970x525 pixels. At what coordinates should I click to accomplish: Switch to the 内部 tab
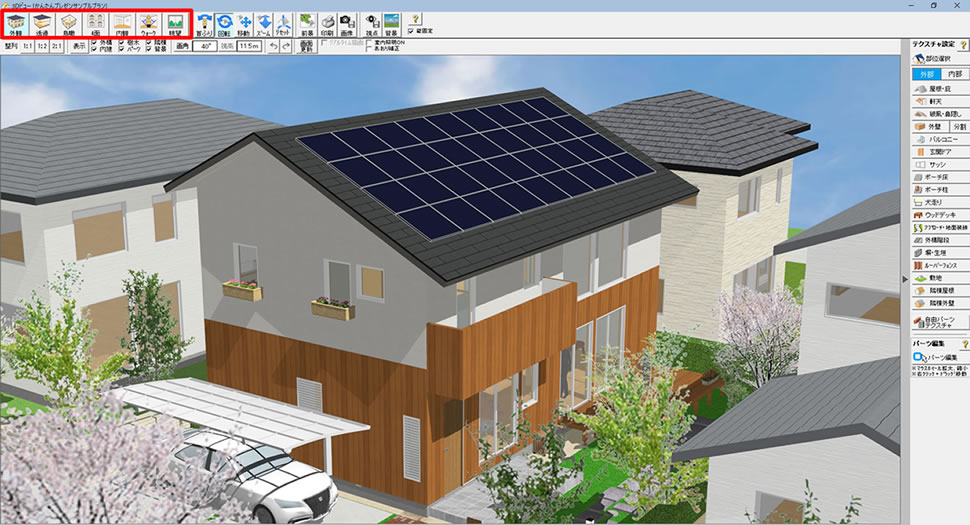point(955,74)
